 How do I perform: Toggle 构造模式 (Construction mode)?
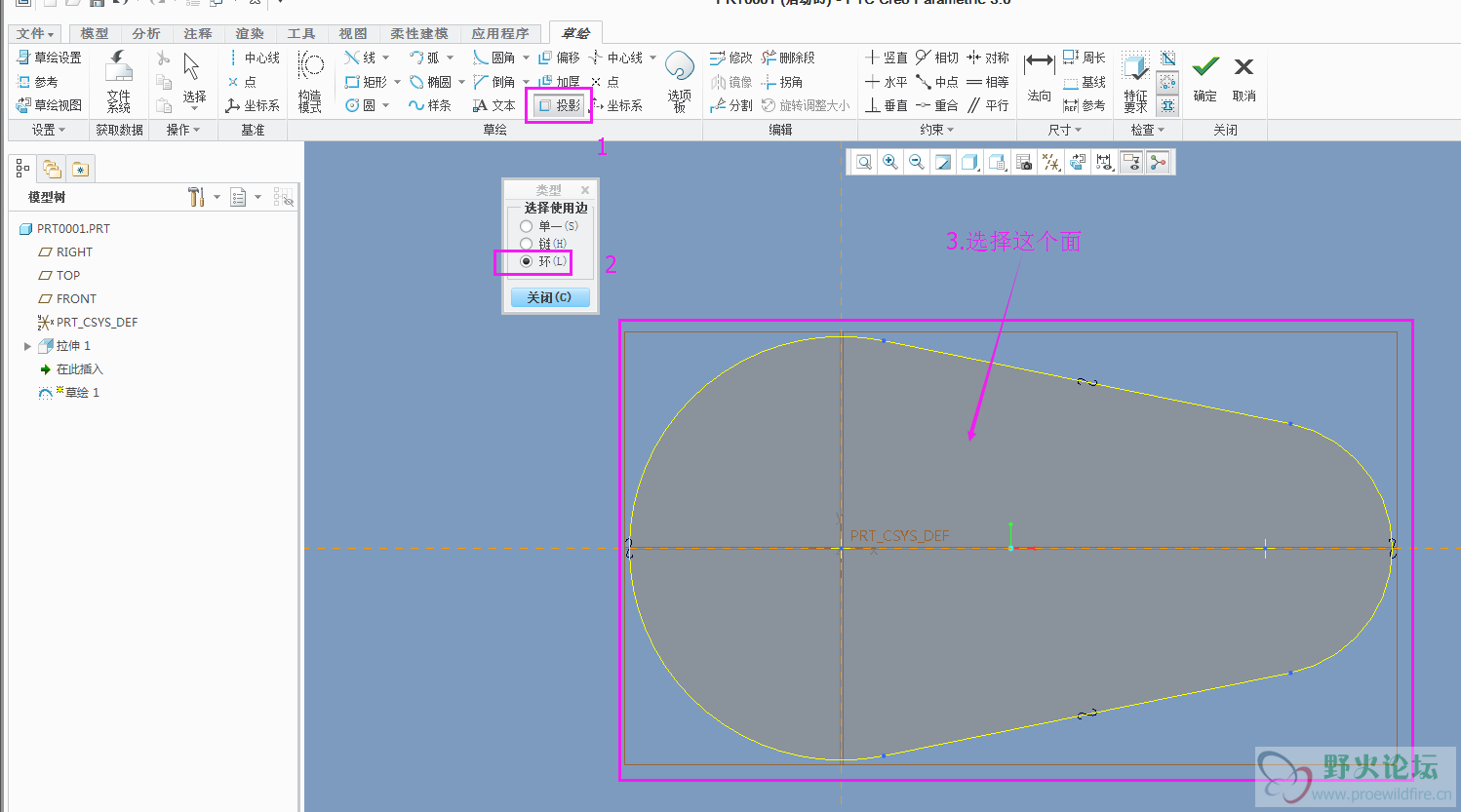coord(310,82)
